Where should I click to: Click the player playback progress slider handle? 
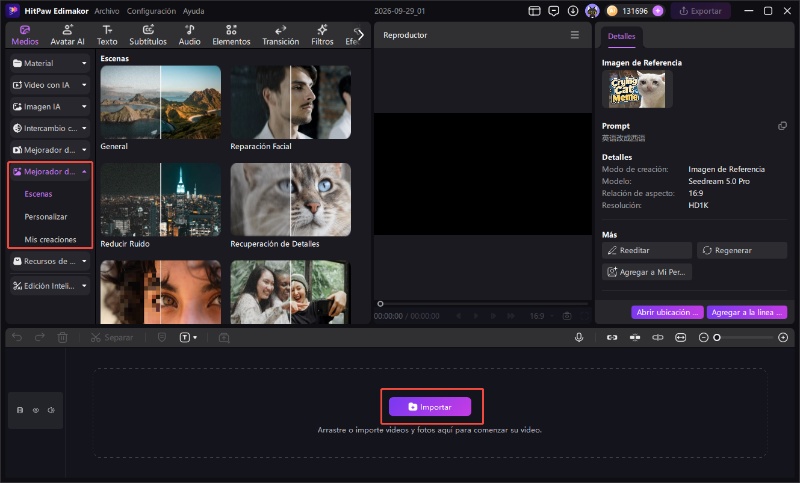point(380,303)
